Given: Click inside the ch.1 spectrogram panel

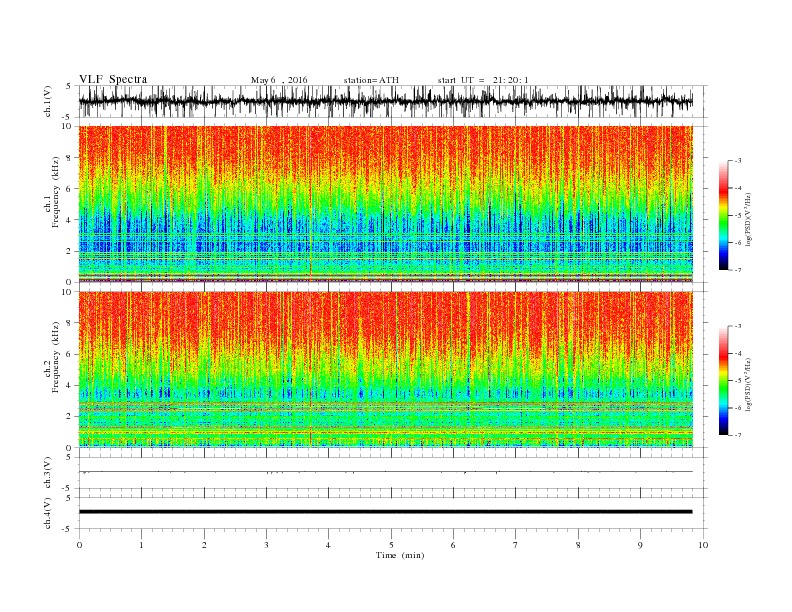Looking at the screenshot, I should coord(385,204).
